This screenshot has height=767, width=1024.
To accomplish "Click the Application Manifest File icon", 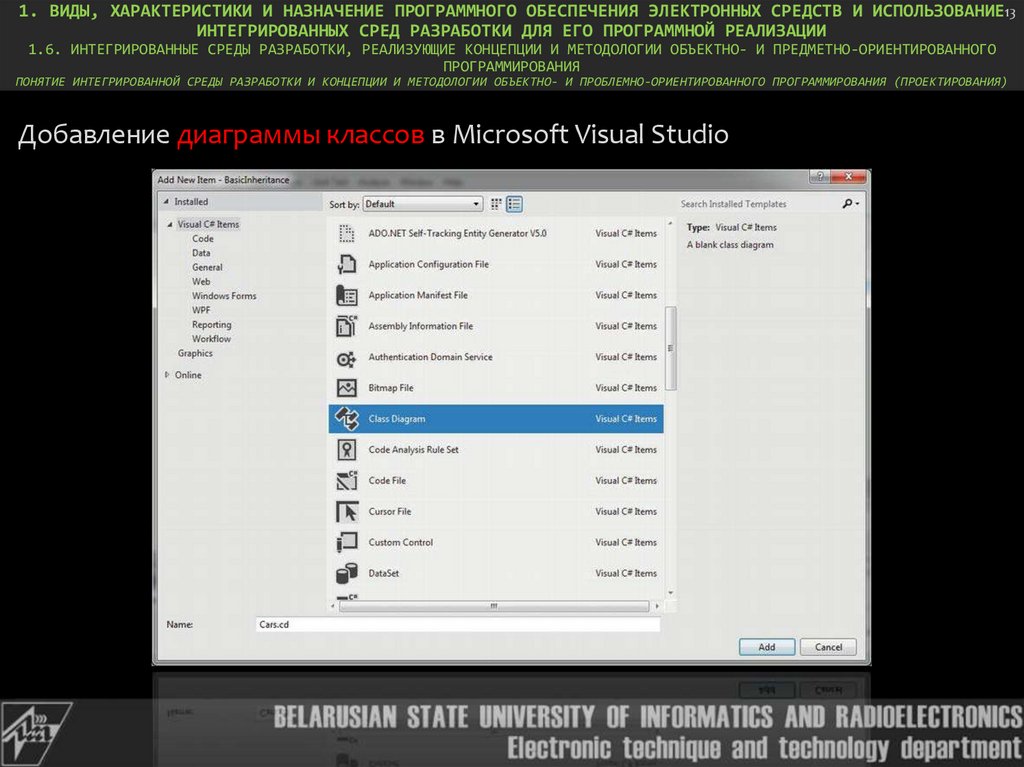I will 347,295.
